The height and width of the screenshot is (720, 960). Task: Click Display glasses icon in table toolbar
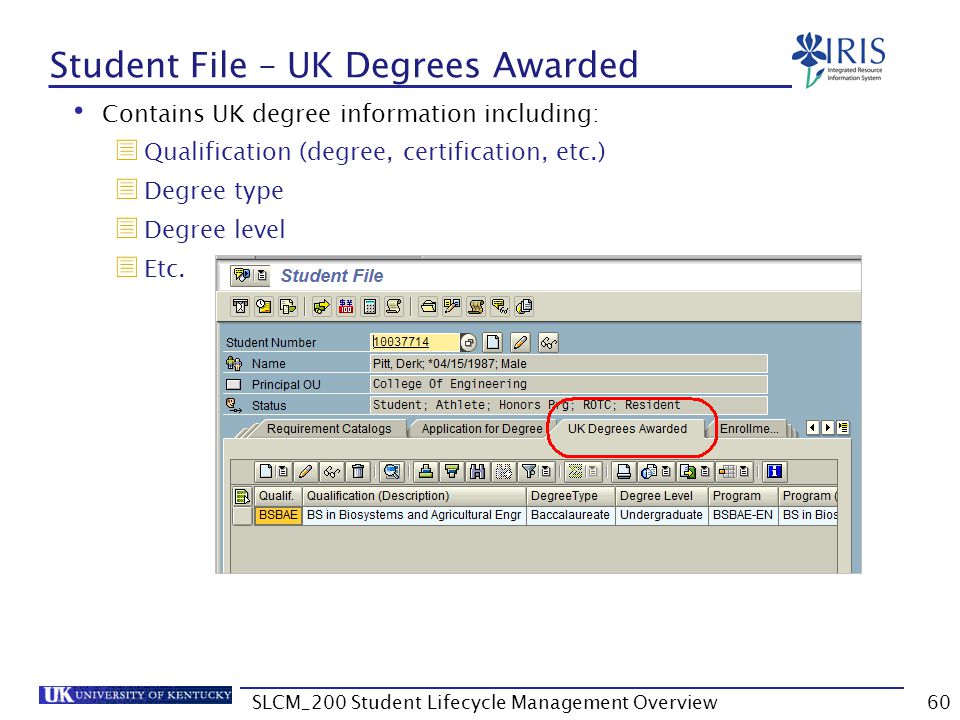click(332, 471)
